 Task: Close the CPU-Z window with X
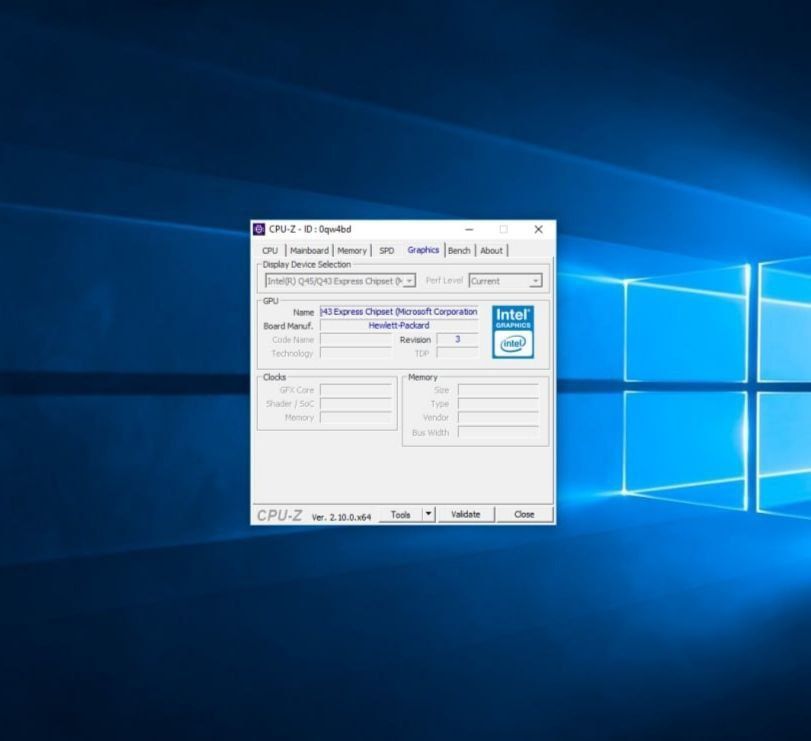coord(538,229)
